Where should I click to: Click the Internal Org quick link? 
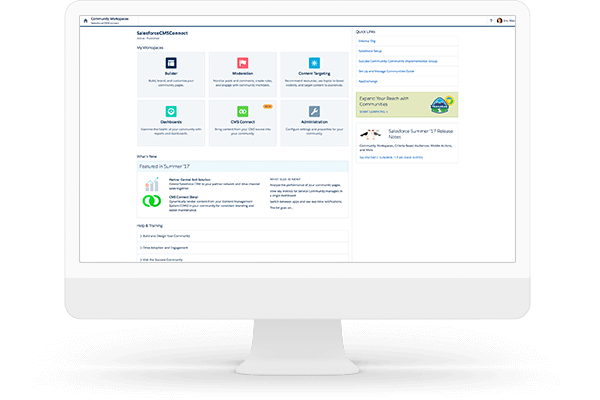coord(367,41)
